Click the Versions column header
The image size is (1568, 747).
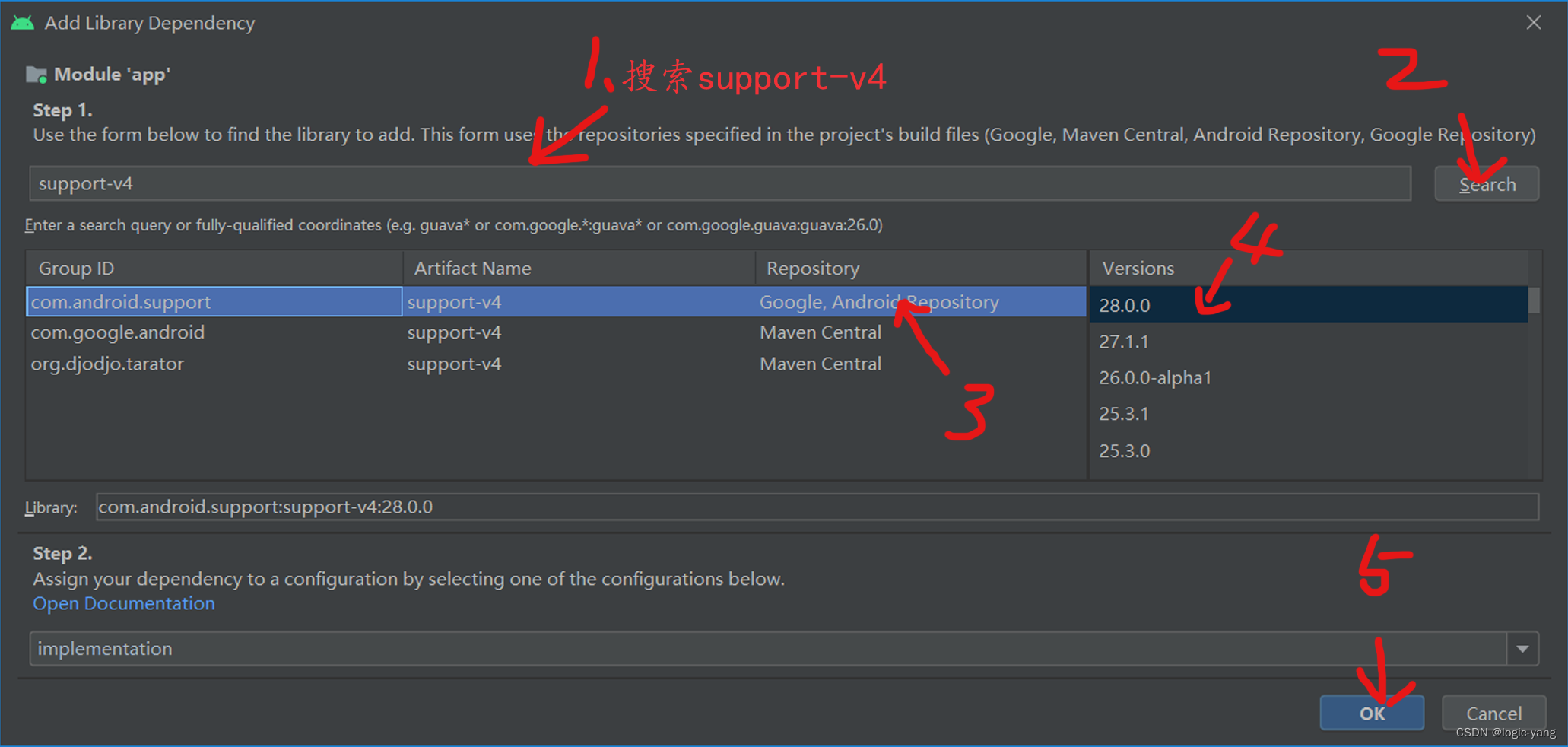pos(1308,268)
